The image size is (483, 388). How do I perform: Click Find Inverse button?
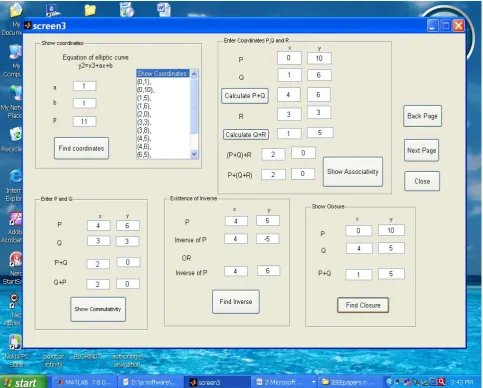click(x=236, y=301)
